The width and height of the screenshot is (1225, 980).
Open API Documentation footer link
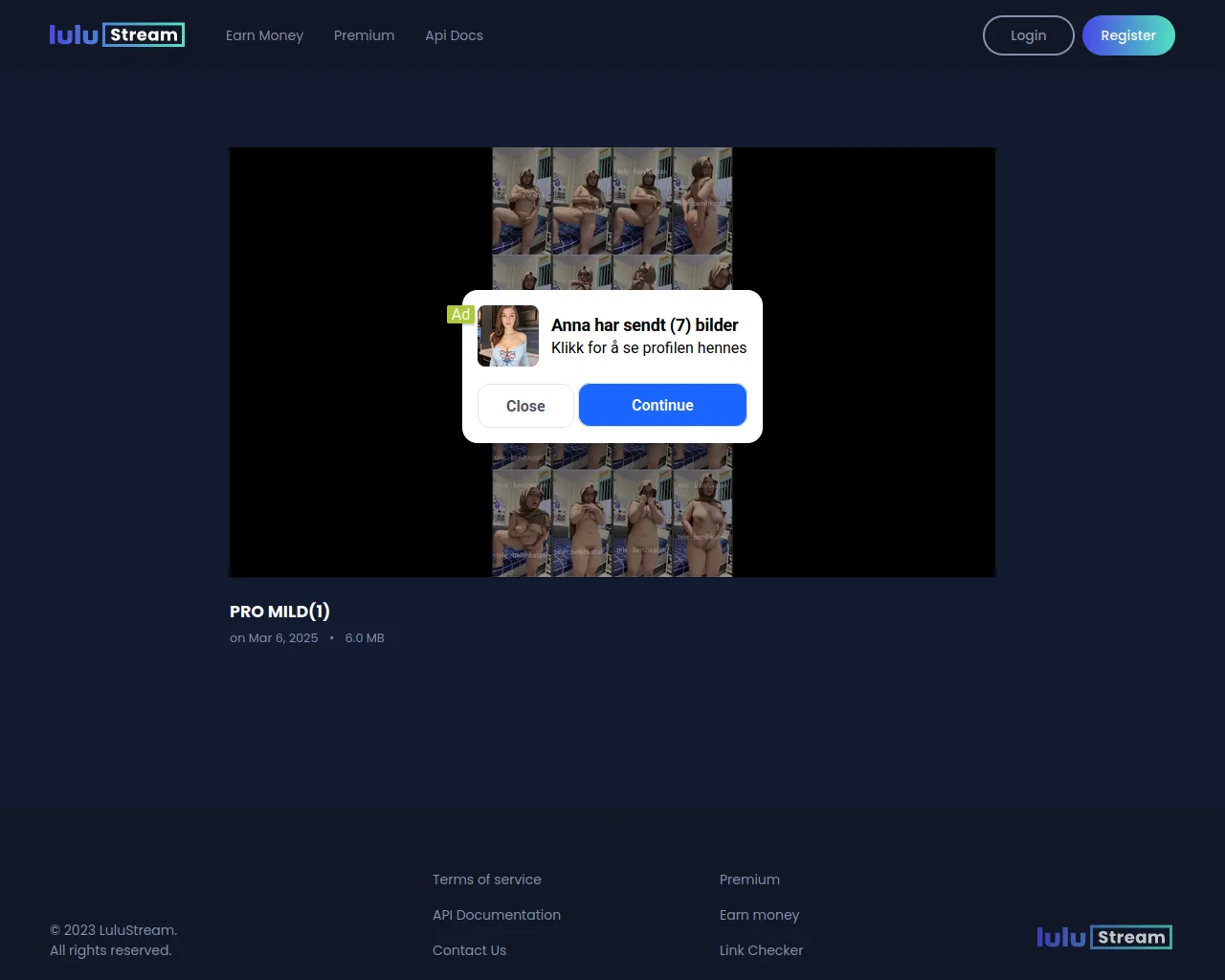(496, 915)
